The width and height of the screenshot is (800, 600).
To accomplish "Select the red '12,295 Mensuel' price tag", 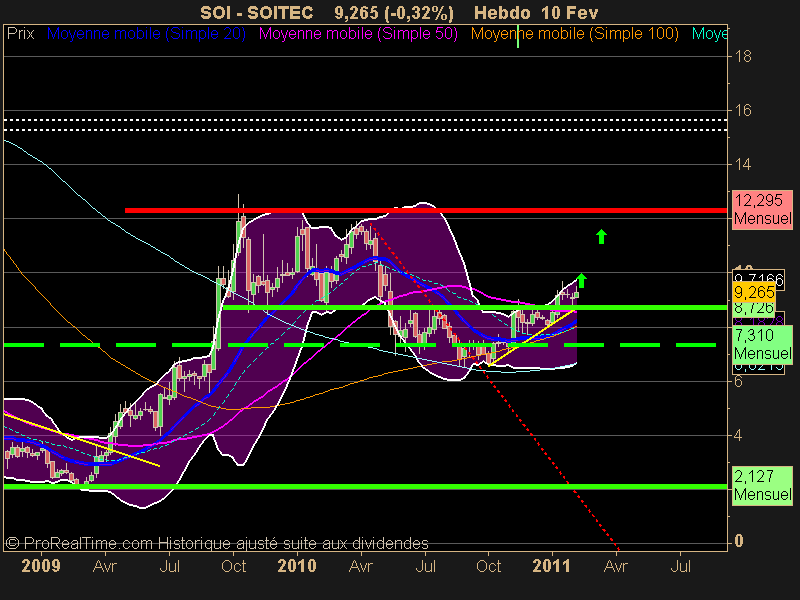I will (x=763, y=209).
